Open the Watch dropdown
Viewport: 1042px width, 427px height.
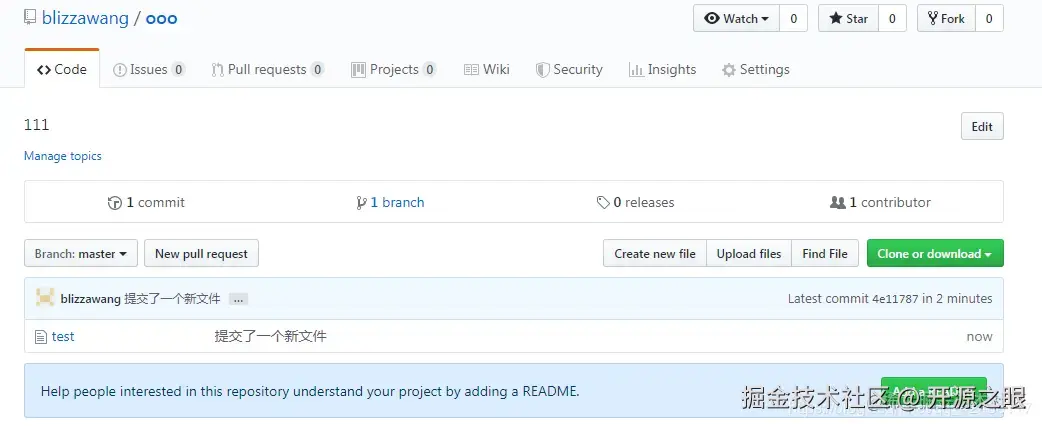(736, 18)
